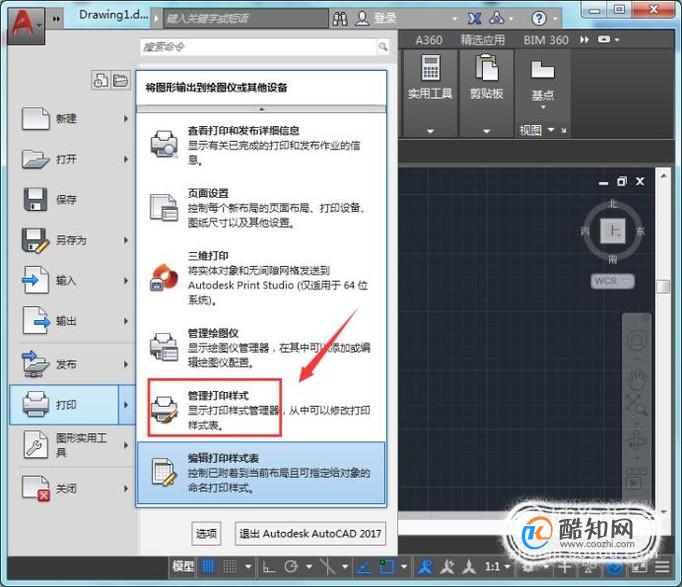Image resolution: width=682 pixels, height=587 pixels.
Task: Click the keyword search box in title bar
Action: (x=246, y=18)
